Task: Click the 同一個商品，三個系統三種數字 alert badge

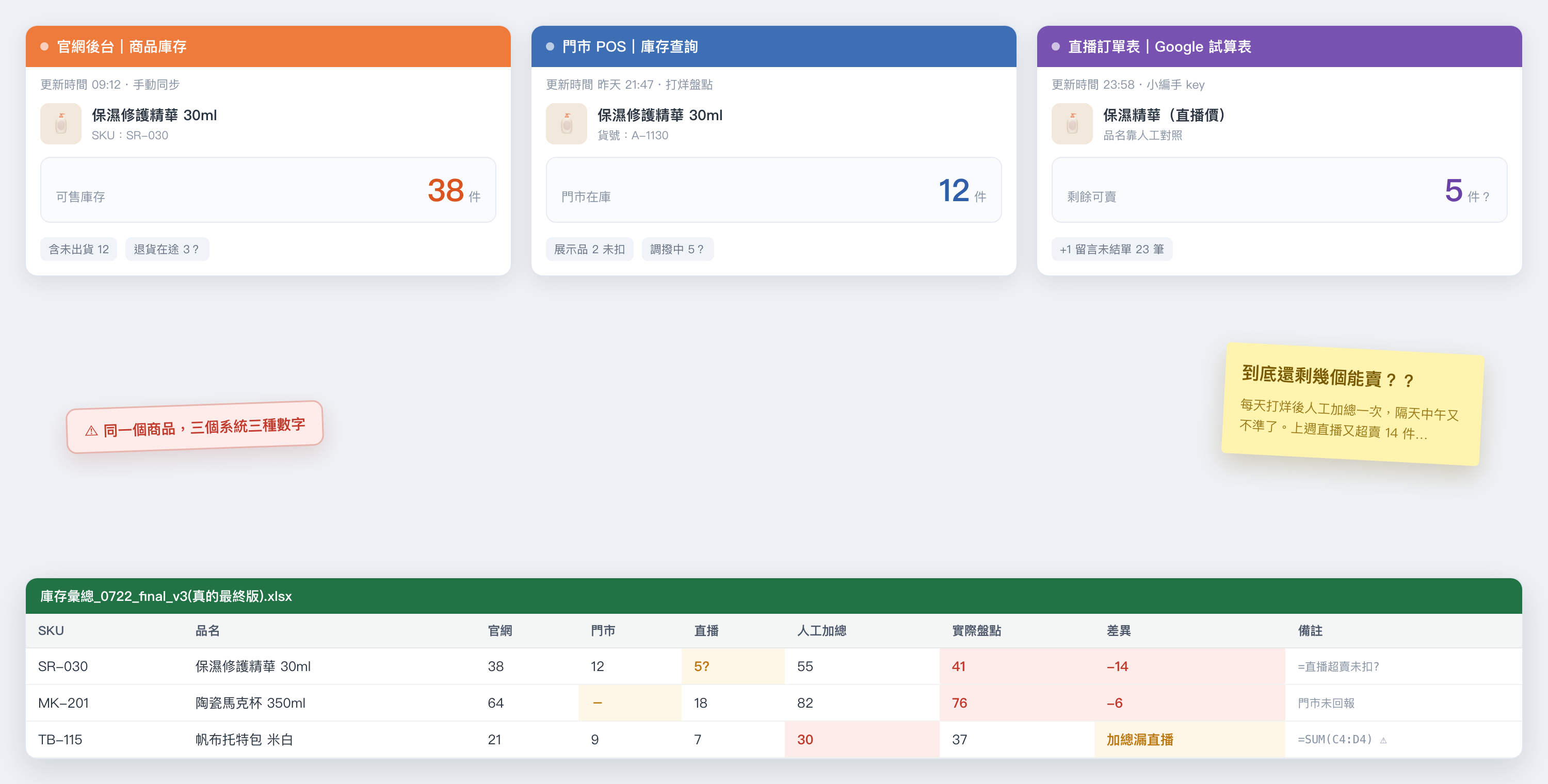Action: tap(195, 427)
